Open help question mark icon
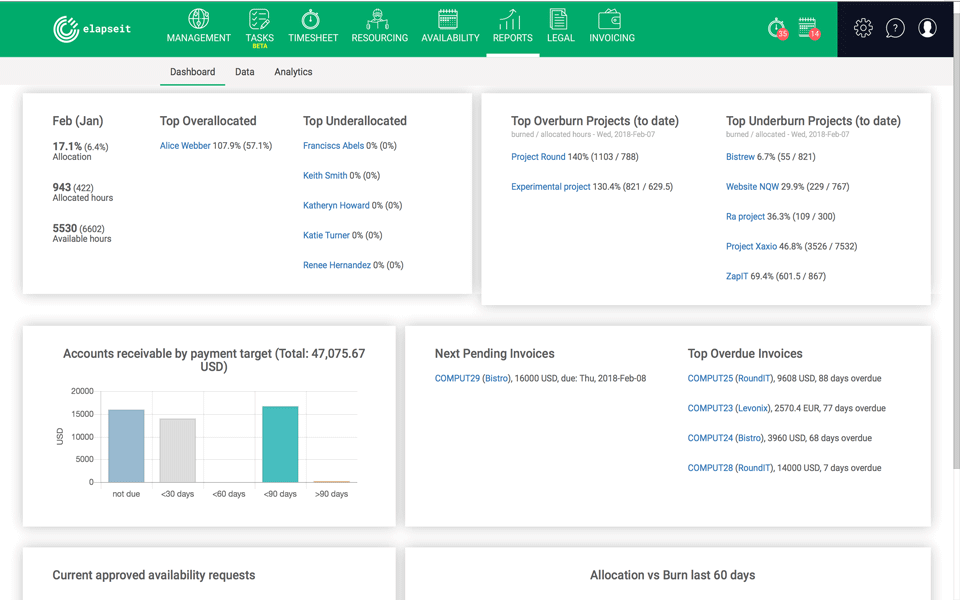960x600 pixels. (895, 28)
